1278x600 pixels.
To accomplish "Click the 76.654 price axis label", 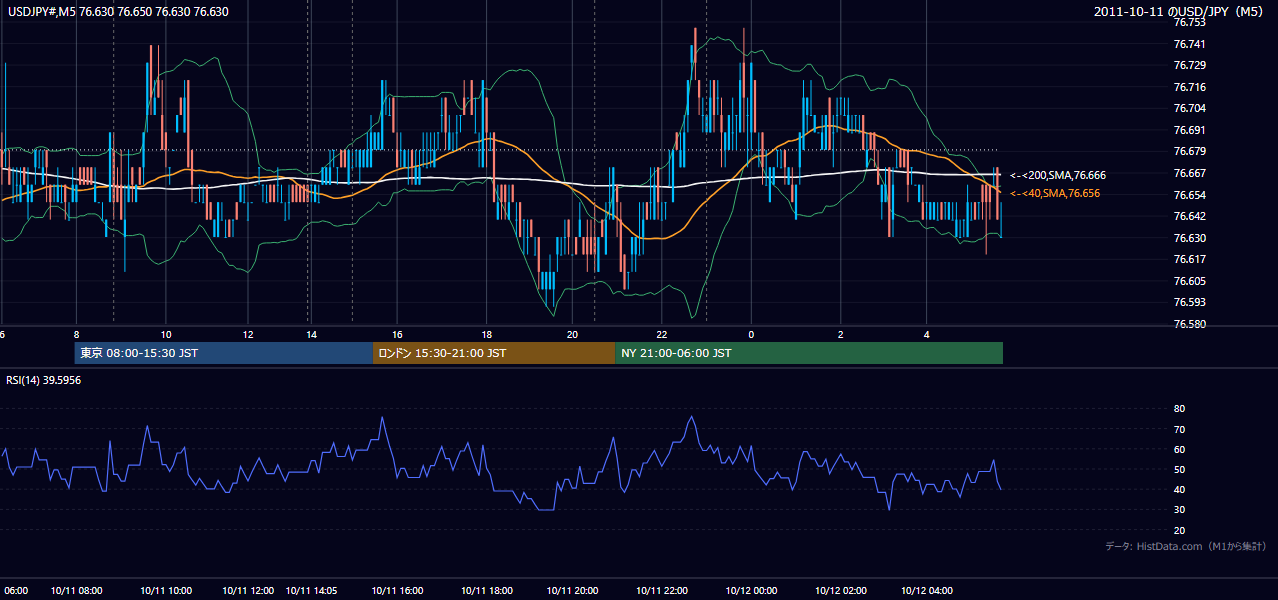I will pyautogui.click(x=1189, y=195).
